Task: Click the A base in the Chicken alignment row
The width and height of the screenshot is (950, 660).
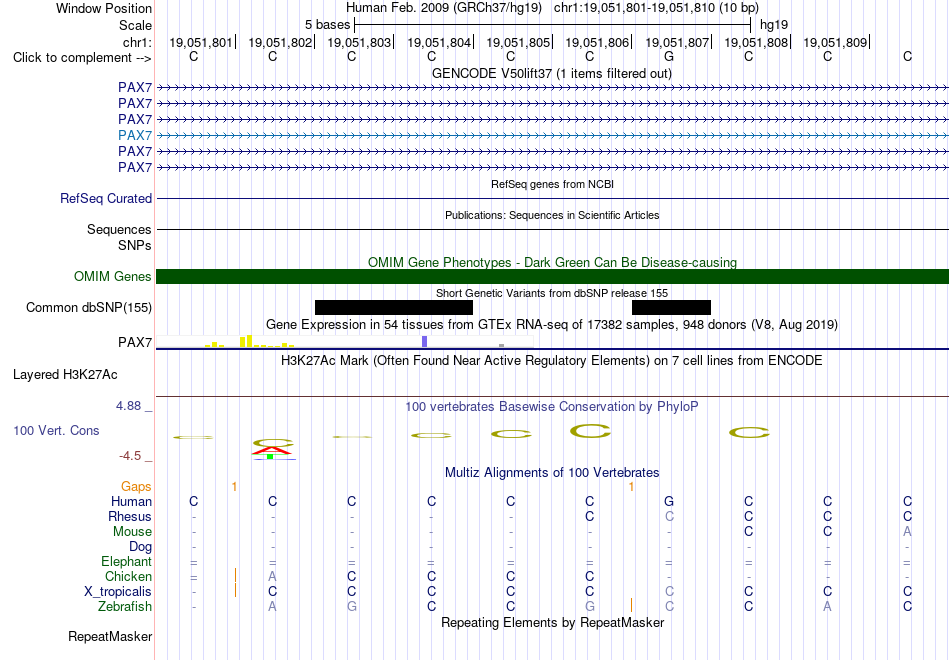Action: (x=272, y=576)
